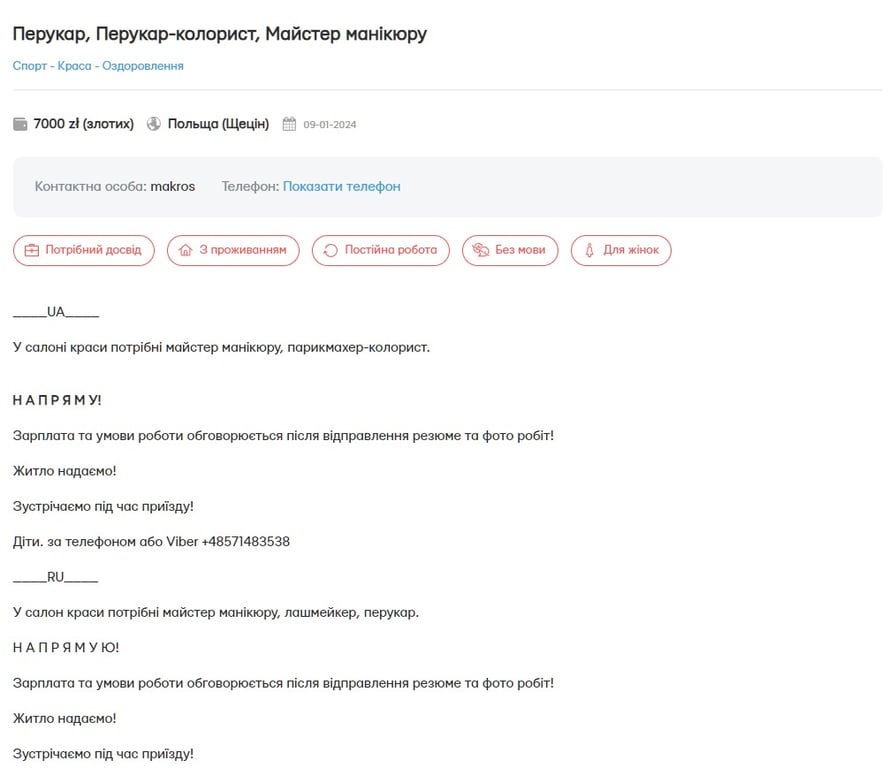Click the briefcase icon in the experience tag
The image size is (889, 768).
point(32,250)
